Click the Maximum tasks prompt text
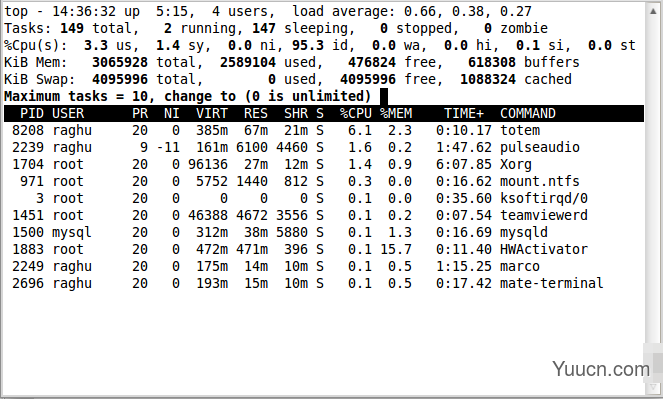 pos(187,96)
